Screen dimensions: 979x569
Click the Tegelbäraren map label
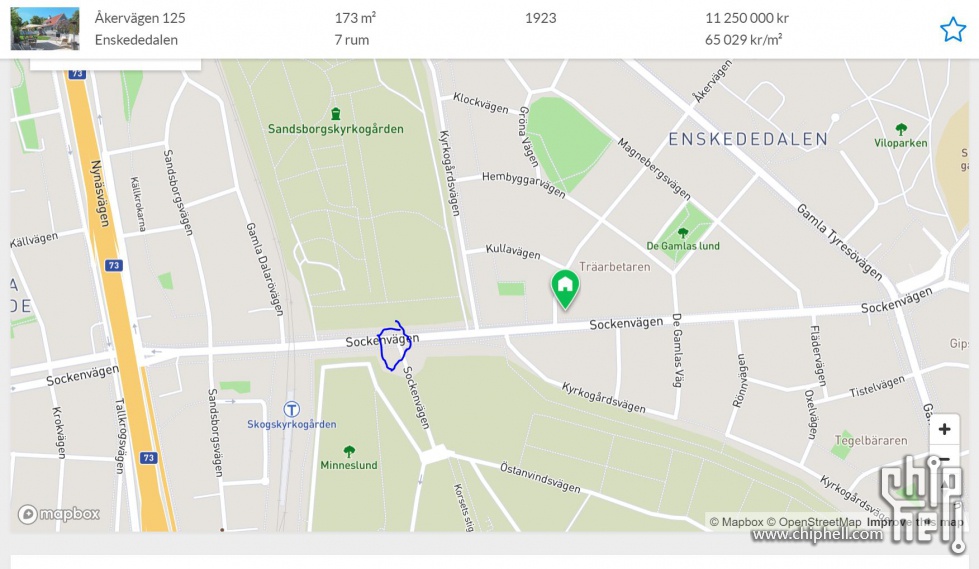tap(871, 440)
